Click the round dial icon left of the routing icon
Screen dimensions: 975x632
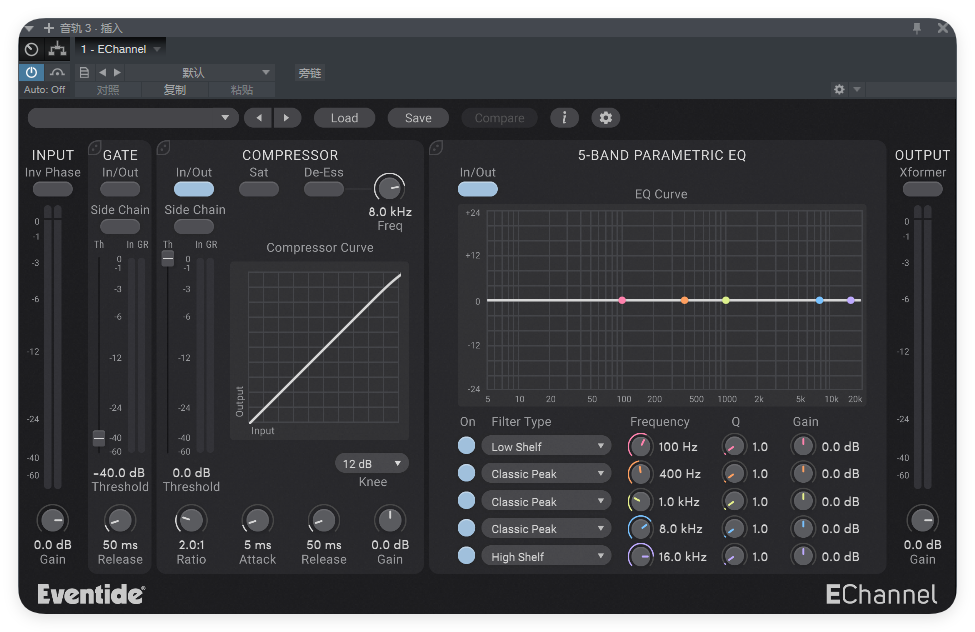click(32, 49)
